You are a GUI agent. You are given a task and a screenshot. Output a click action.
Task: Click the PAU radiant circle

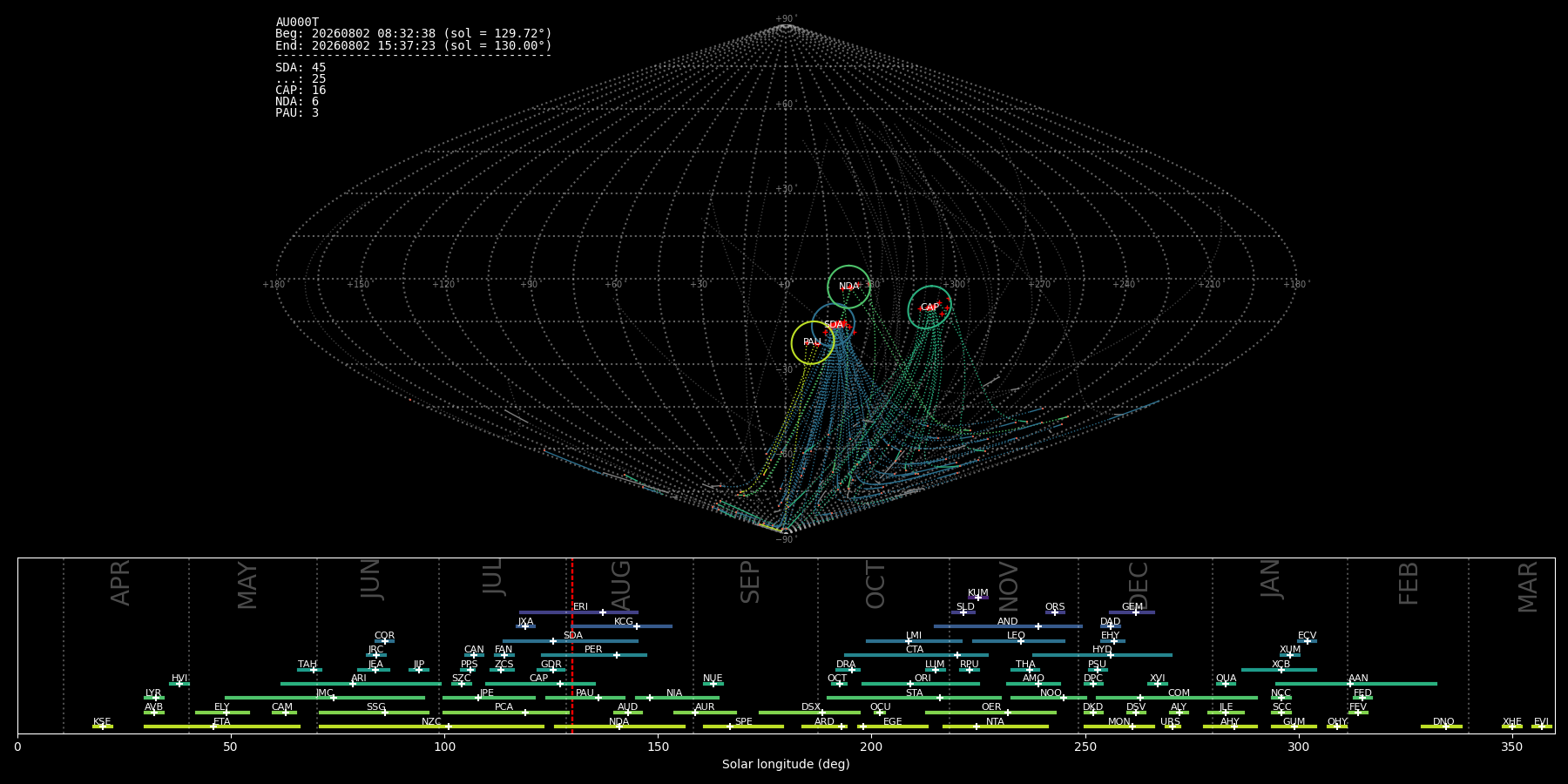[x=813, y=342]
